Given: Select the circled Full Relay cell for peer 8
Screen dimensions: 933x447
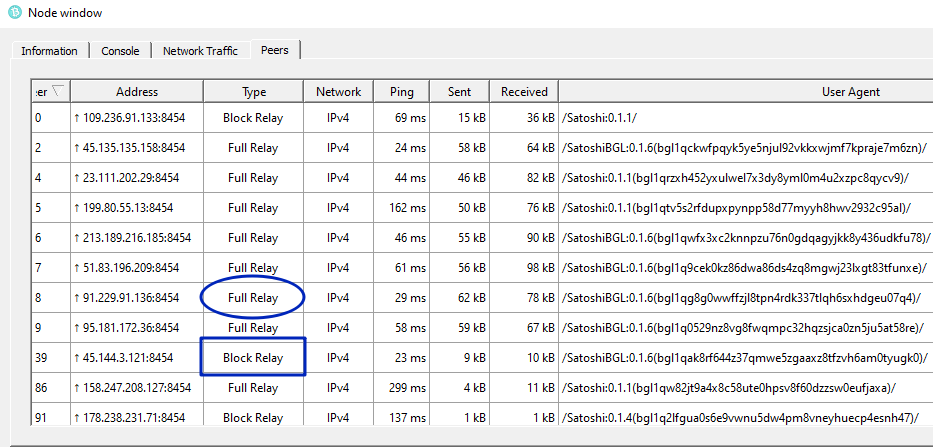Looking at the screenshot, I should [253, 298].
